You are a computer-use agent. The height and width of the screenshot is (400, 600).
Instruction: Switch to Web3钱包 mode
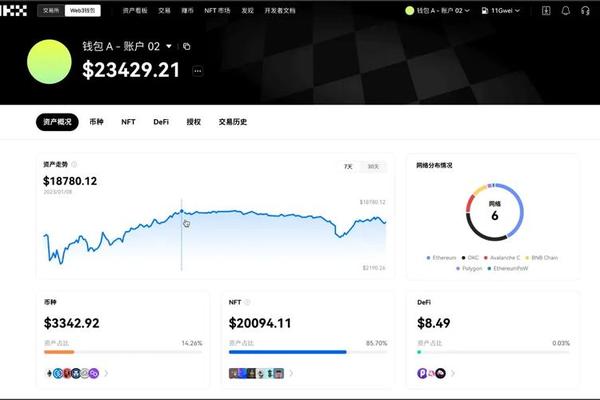point(82,11)
